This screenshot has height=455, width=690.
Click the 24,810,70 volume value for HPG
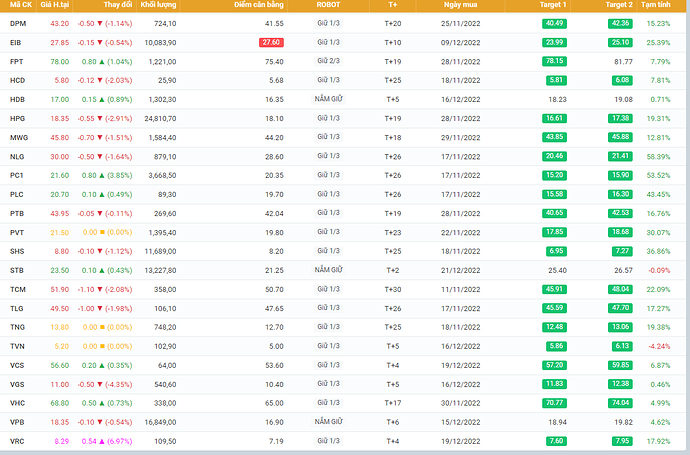pyautogui.click(x=160, y=118)
